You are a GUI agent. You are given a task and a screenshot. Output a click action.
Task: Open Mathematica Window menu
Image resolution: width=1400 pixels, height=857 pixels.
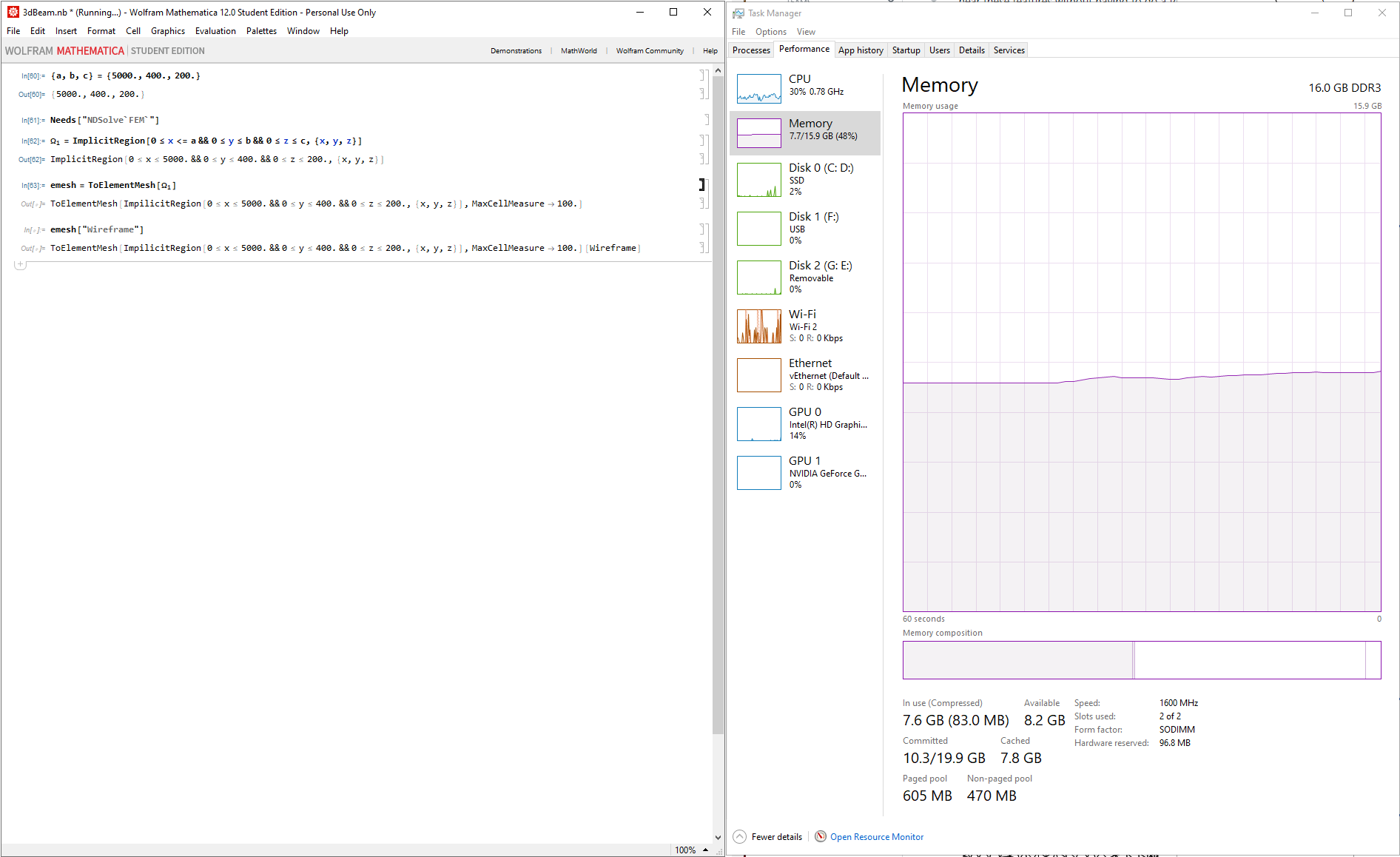click(x=303, y=31)
